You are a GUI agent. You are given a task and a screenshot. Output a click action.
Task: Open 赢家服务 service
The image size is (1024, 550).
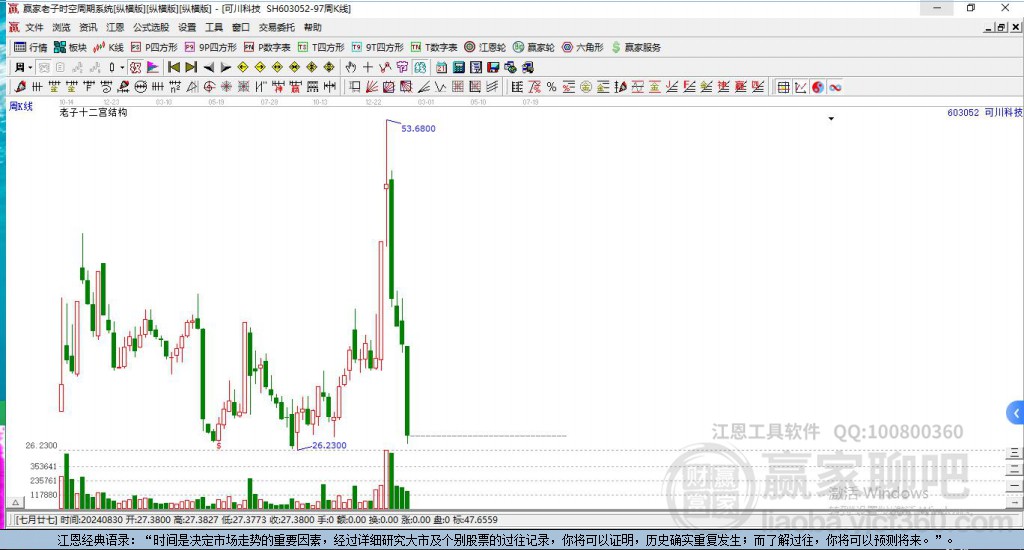tap(636, 47)
